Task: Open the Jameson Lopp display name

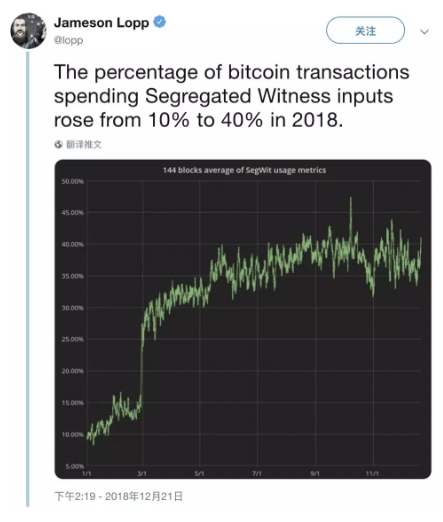Action: [x=101, y=22]
